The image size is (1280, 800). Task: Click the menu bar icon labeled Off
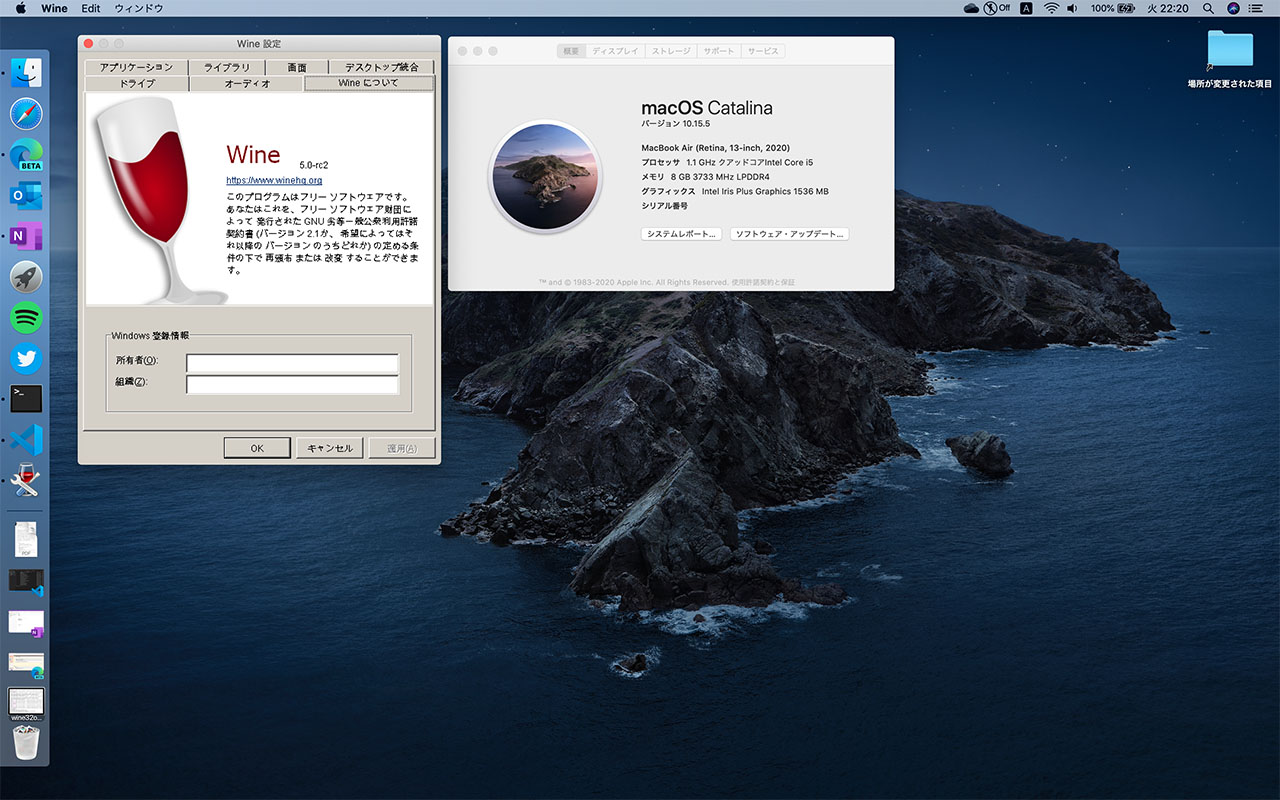point(997,8)
